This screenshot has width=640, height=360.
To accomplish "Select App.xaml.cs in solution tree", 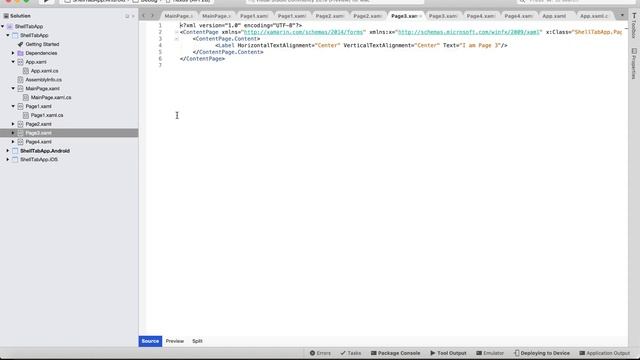I will [44, 71].
